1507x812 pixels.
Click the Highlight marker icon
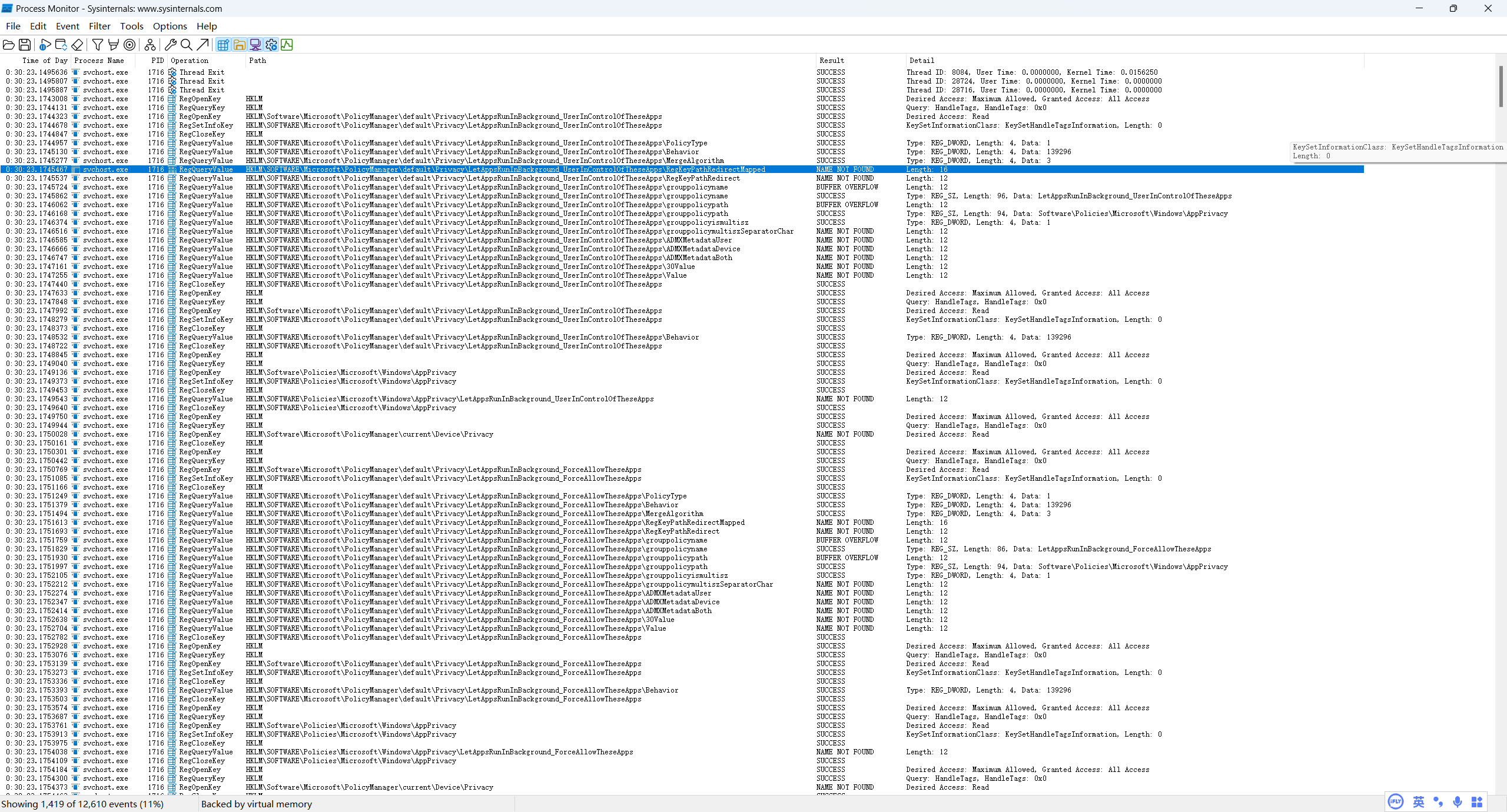(114, 45)
